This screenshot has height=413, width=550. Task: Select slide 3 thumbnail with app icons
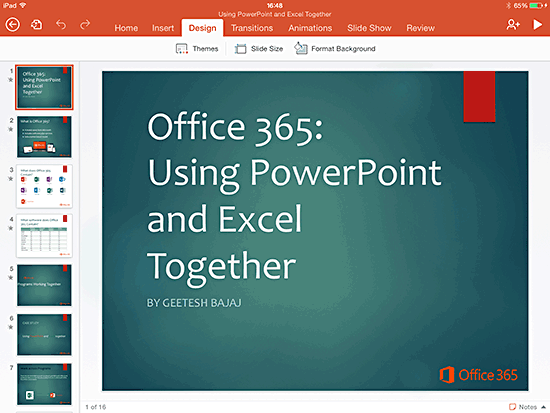[x=44, y=186]
